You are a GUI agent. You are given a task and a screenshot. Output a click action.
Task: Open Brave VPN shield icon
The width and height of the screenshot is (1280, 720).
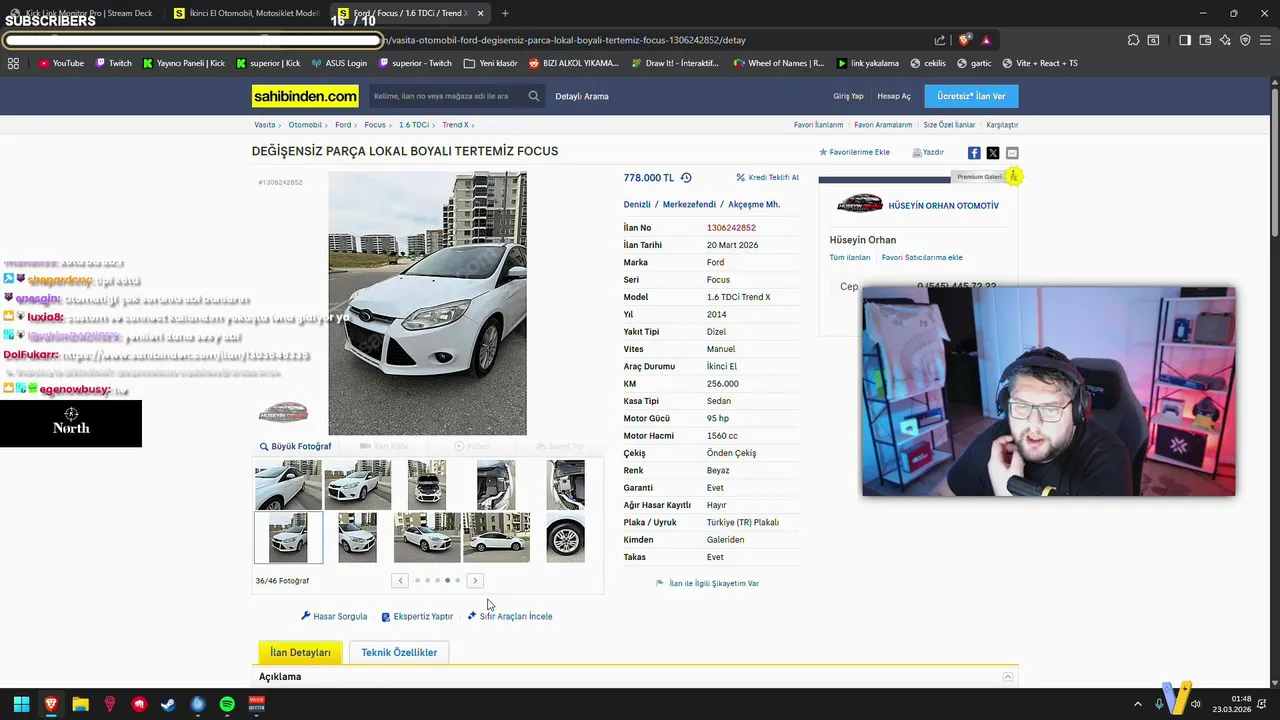(x=1245, y=40)
